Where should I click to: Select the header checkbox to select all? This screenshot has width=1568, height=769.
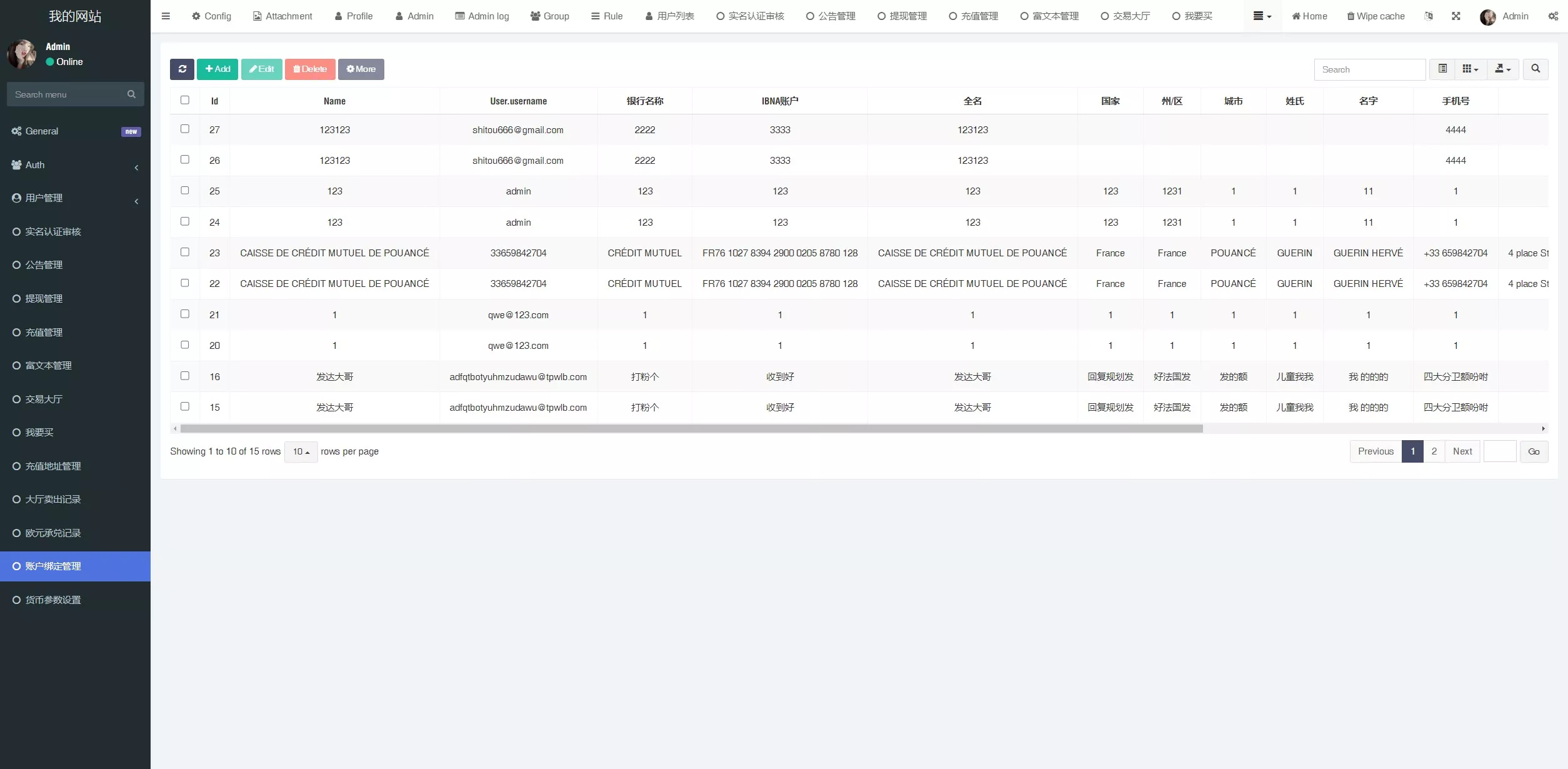click(185, 99)
